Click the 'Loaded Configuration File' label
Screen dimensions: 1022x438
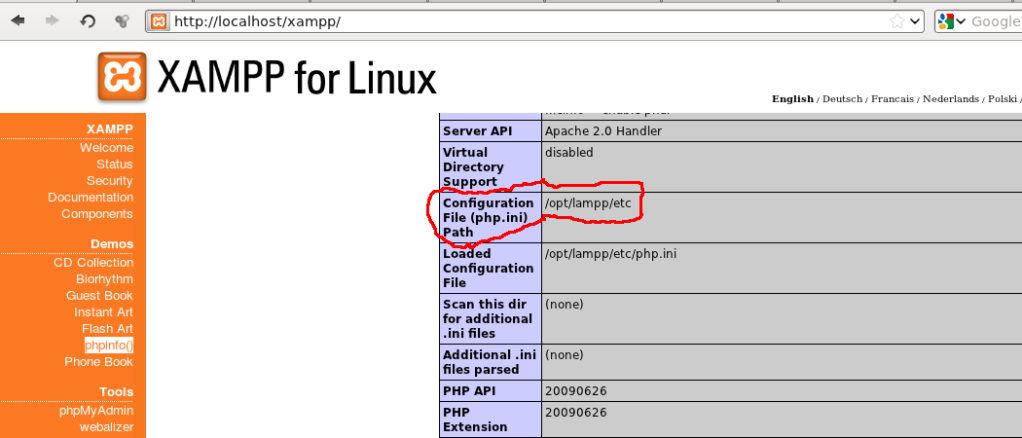click(x=488, y=268)
